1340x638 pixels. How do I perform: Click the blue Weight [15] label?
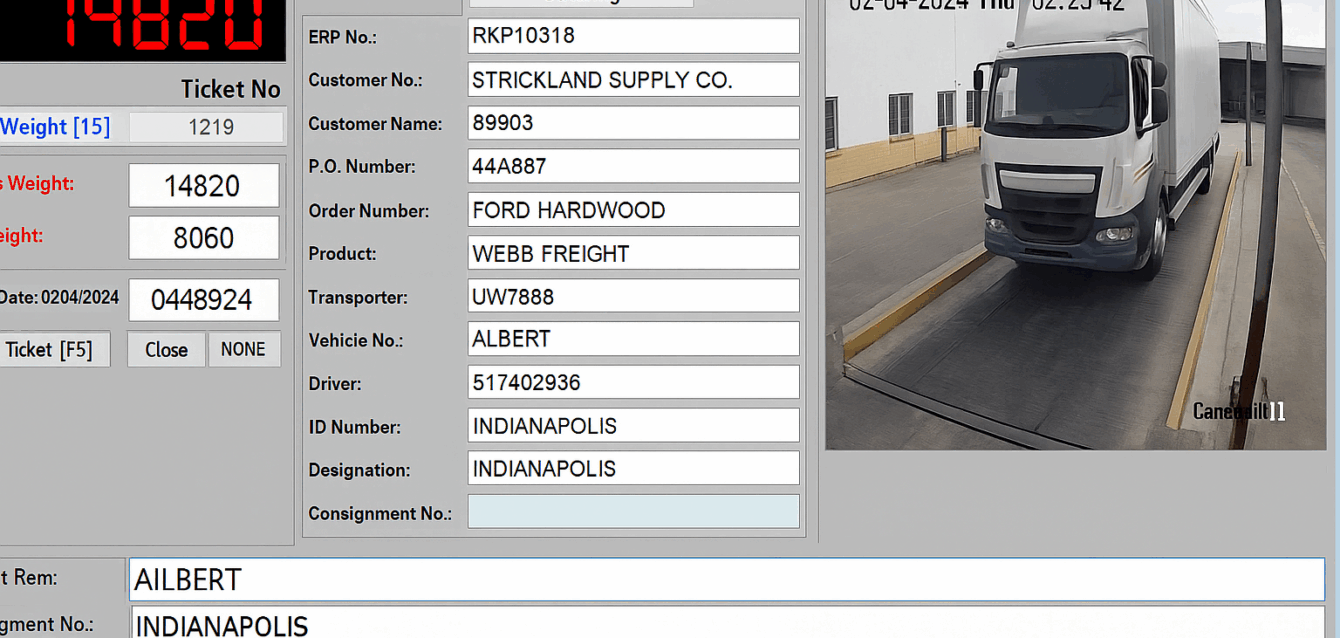[56, 127]
